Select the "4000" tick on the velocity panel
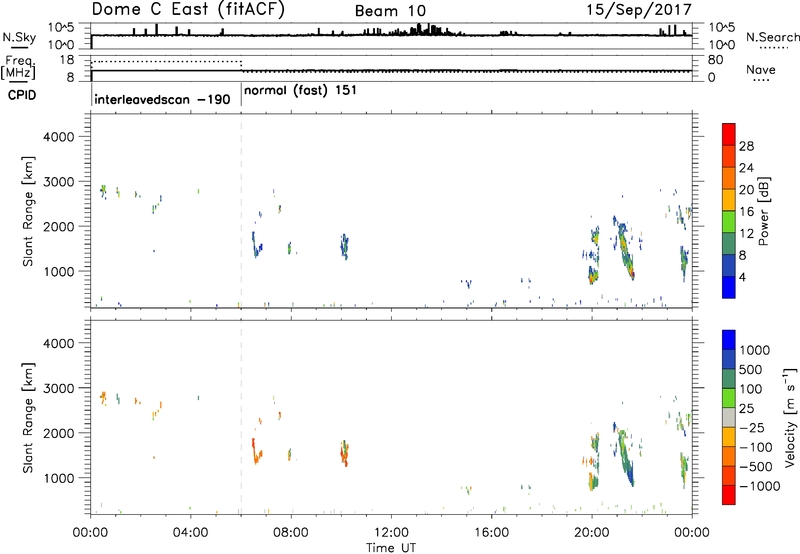The image size is (800, 554). (58, 343)
